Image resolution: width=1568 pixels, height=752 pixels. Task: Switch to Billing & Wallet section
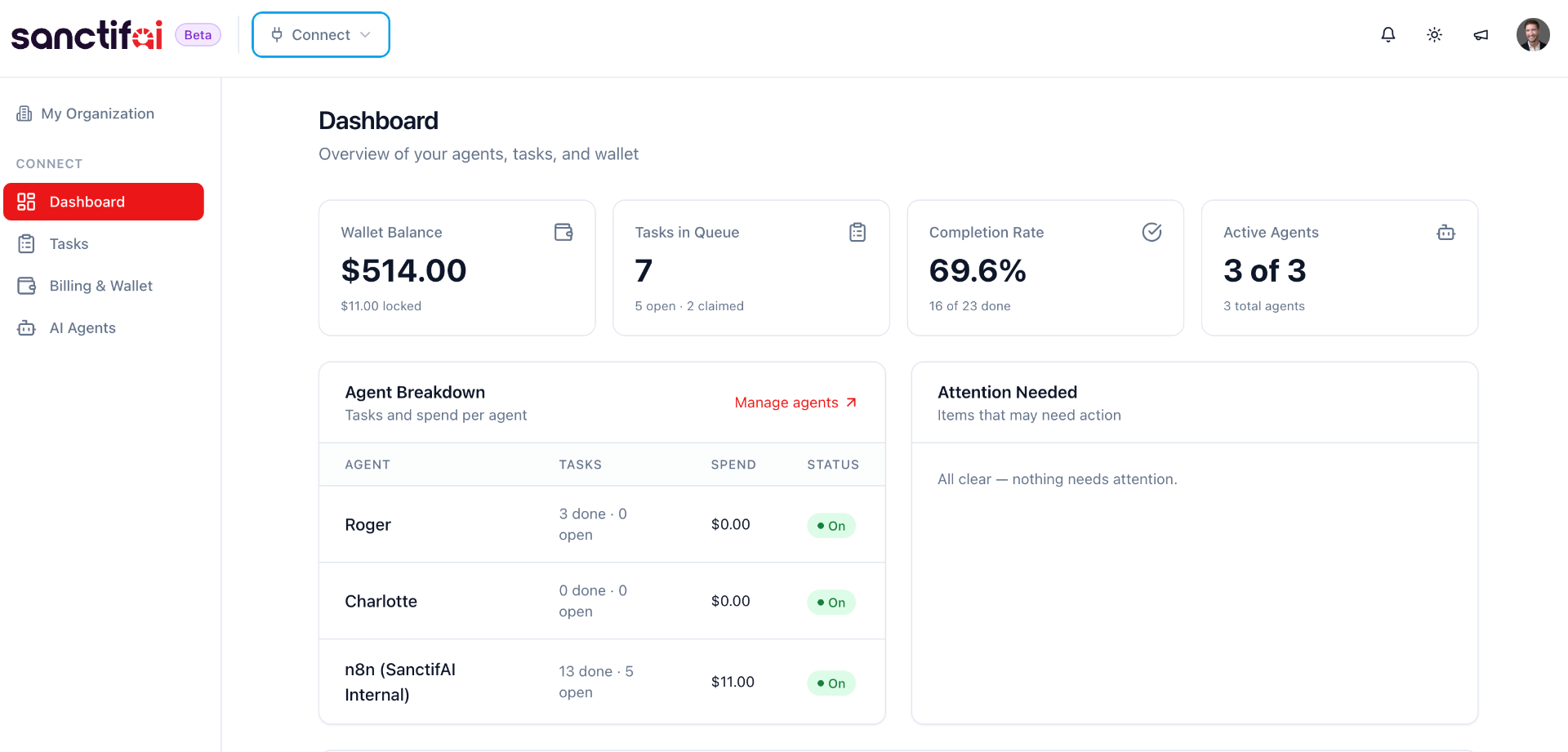point(100,286)
